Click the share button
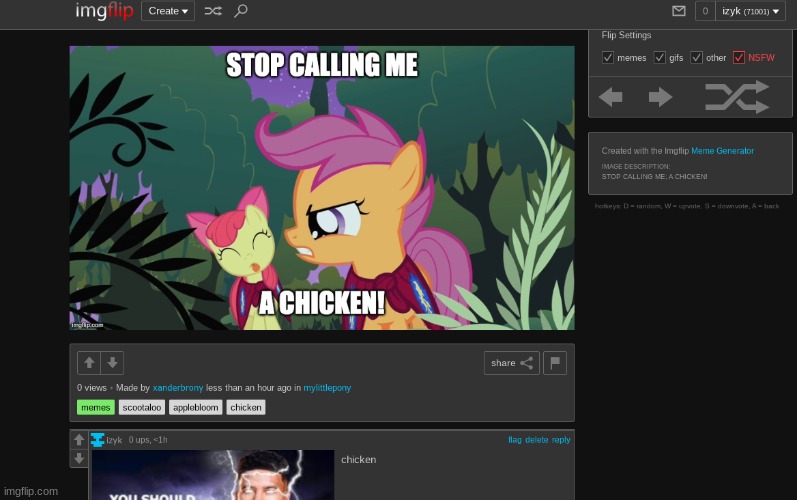797x500 pixels. (x=512, y=363)
